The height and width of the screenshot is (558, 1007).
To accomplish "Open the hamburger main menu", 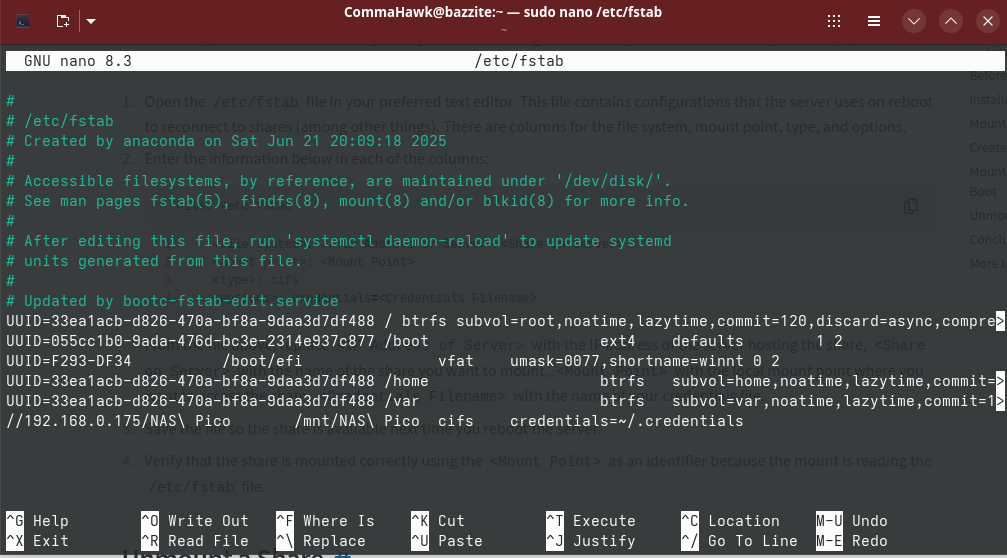I will pos(873,21).
